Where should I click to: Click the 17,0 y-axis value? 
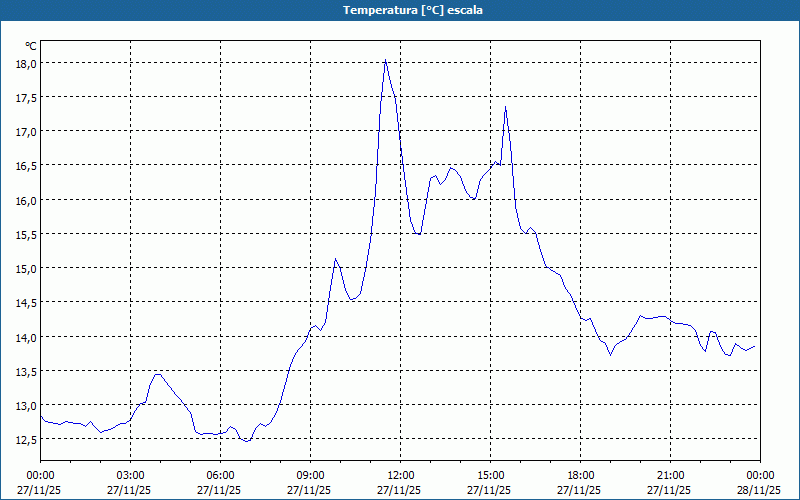pyautogui.click(x=26, y=132)
